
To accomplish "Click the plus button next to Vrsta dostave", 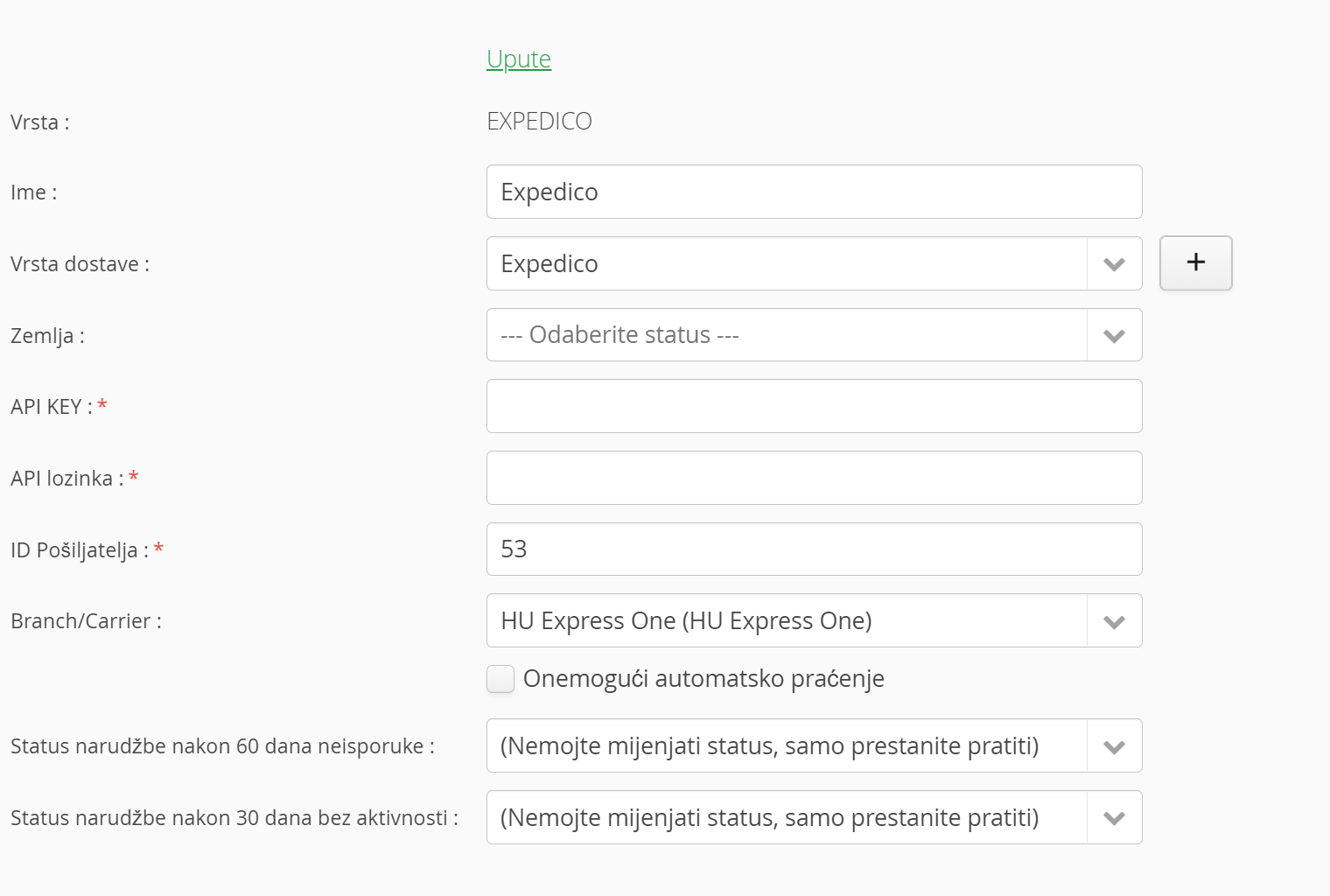I will (x=1195, y=262).
